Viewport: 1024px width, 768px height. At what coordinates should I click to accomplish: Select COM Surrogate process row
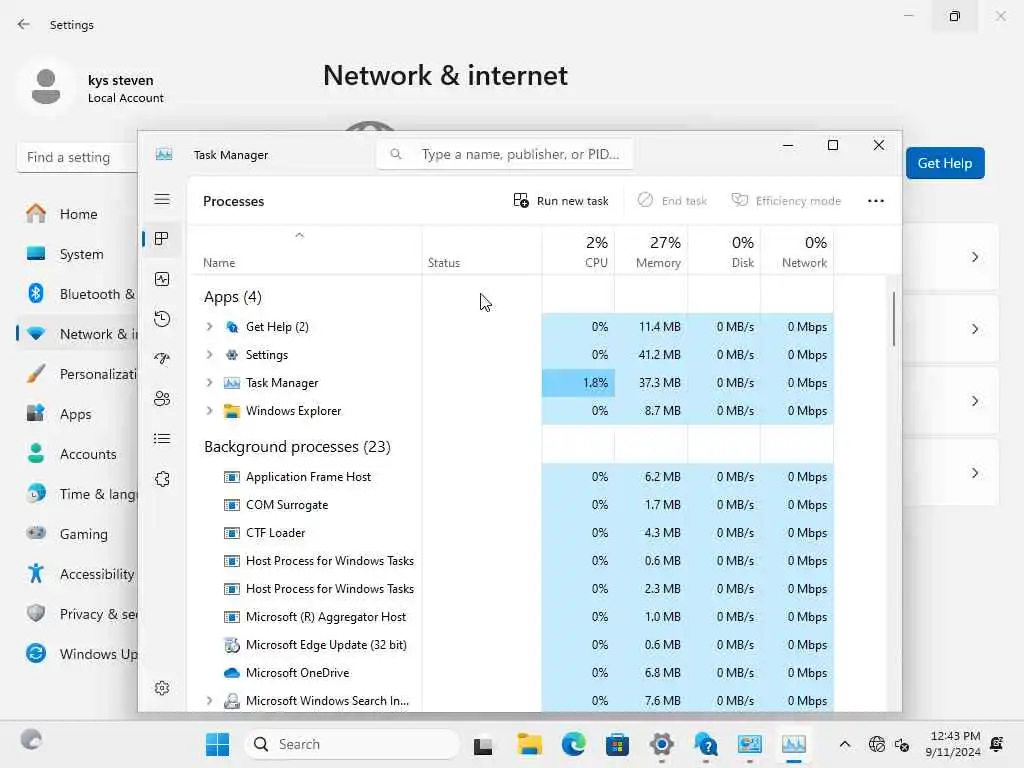point(512,505)
